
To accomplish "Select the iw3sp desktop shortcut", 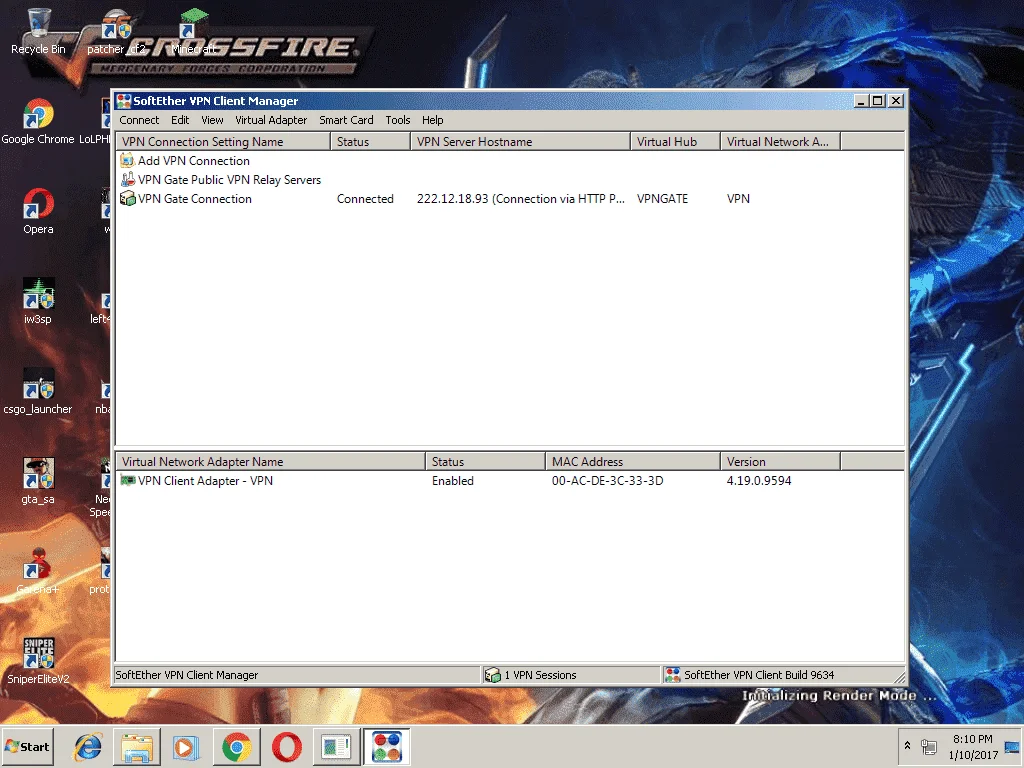I will coord(38,302).
